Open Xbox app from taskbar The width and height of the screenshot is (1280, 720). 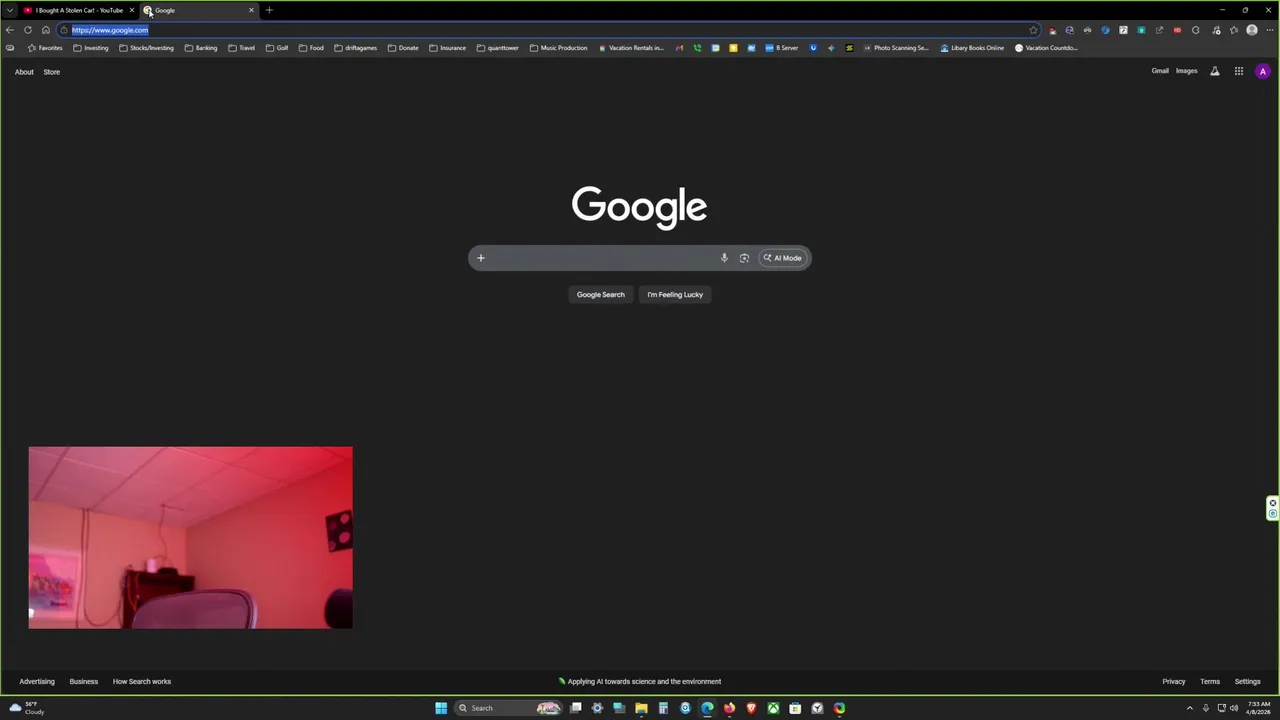pyautogui.click(x=773, y=708)
